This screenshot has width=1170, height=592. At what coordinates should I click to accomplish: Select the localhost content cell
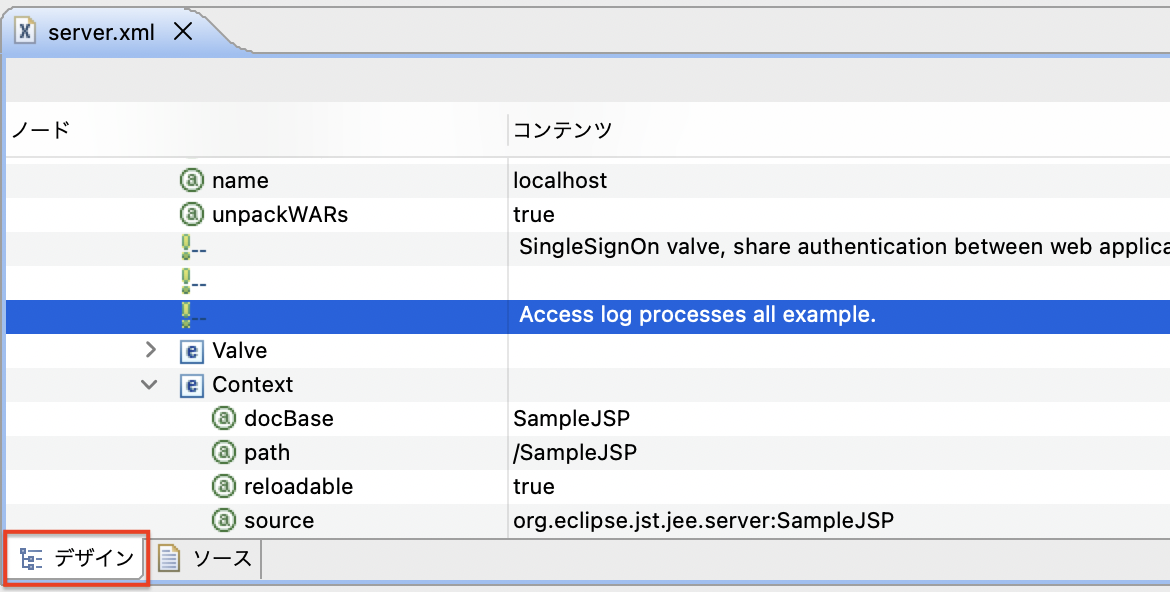tap(839, 180)
